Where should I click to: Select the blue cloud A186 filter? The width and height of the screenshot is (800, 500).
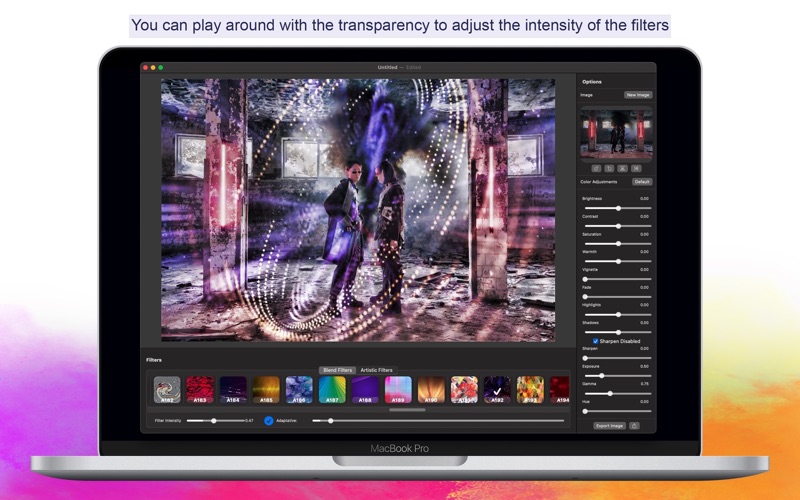299,390
